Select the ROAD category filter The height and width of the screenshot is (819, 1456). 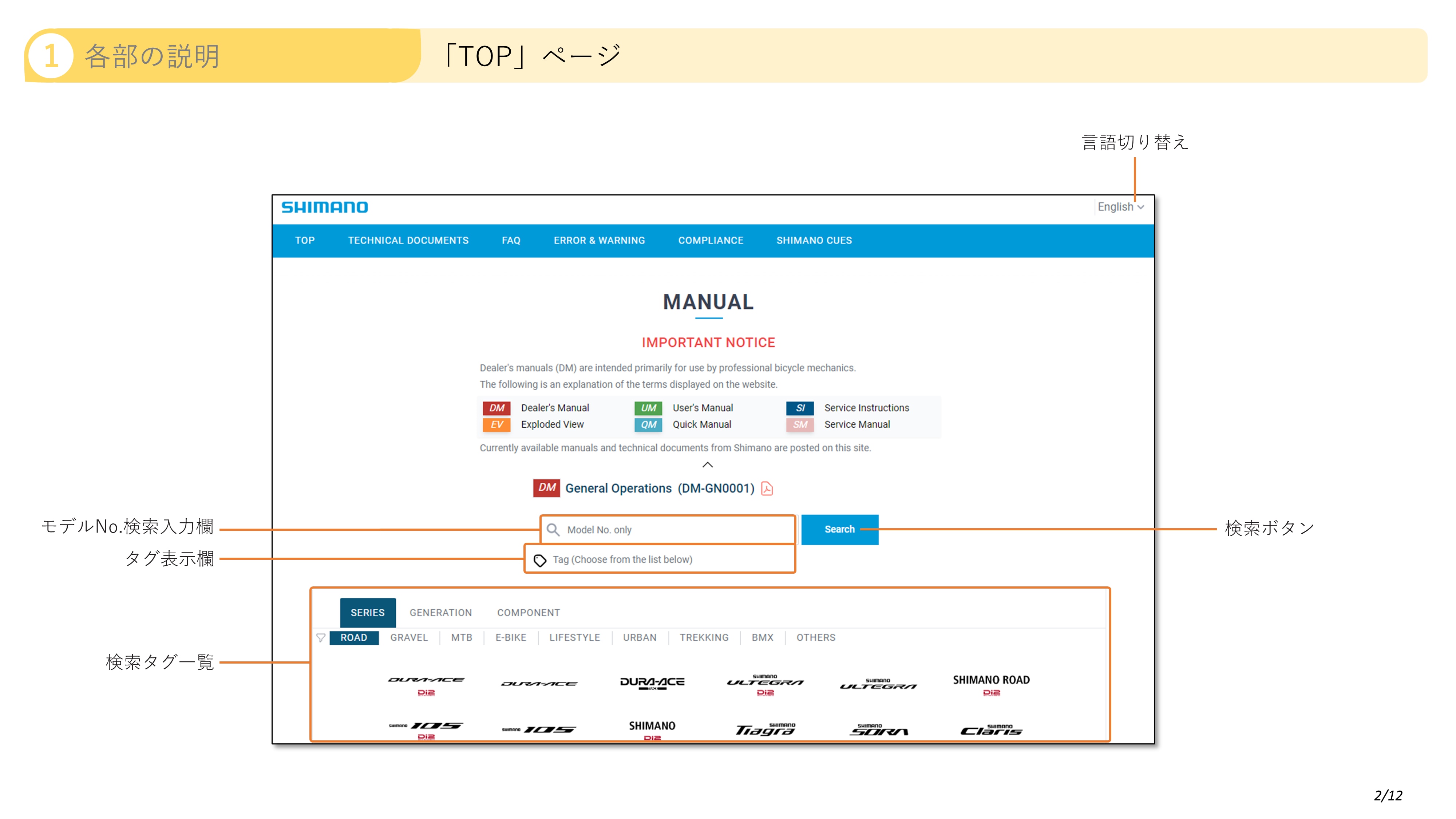(x=354, y=638)
